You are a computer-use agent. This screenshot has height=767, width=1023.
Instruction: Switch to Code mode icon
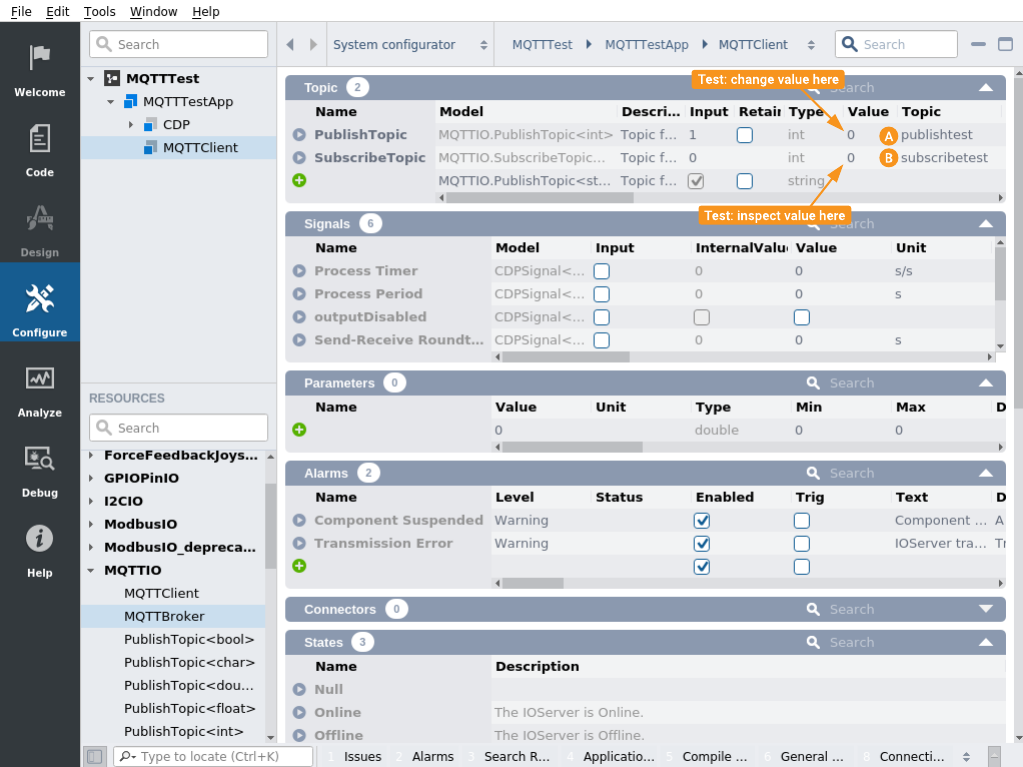point(39,138)
